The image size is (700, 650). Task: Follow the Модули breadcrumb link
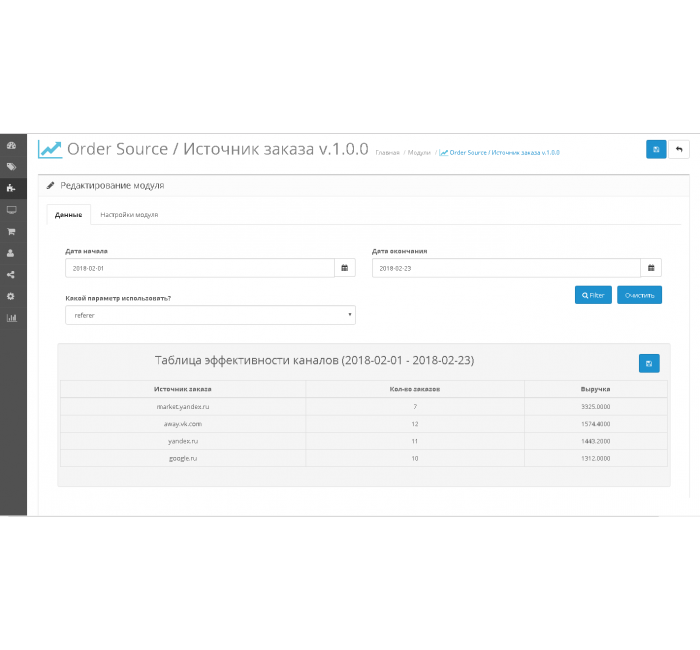(419, 153)
